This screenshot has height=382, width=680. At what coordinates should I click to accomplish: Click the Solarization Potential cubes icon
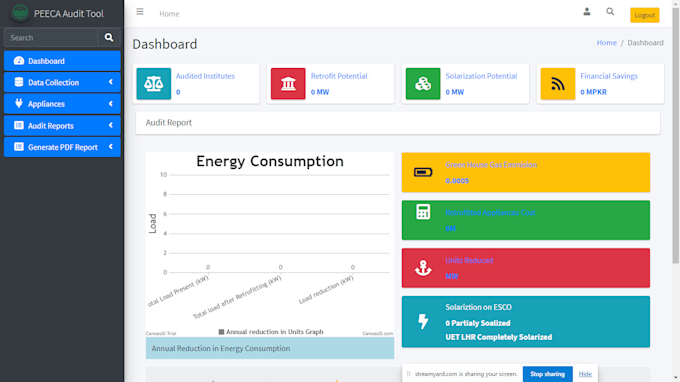423,84
